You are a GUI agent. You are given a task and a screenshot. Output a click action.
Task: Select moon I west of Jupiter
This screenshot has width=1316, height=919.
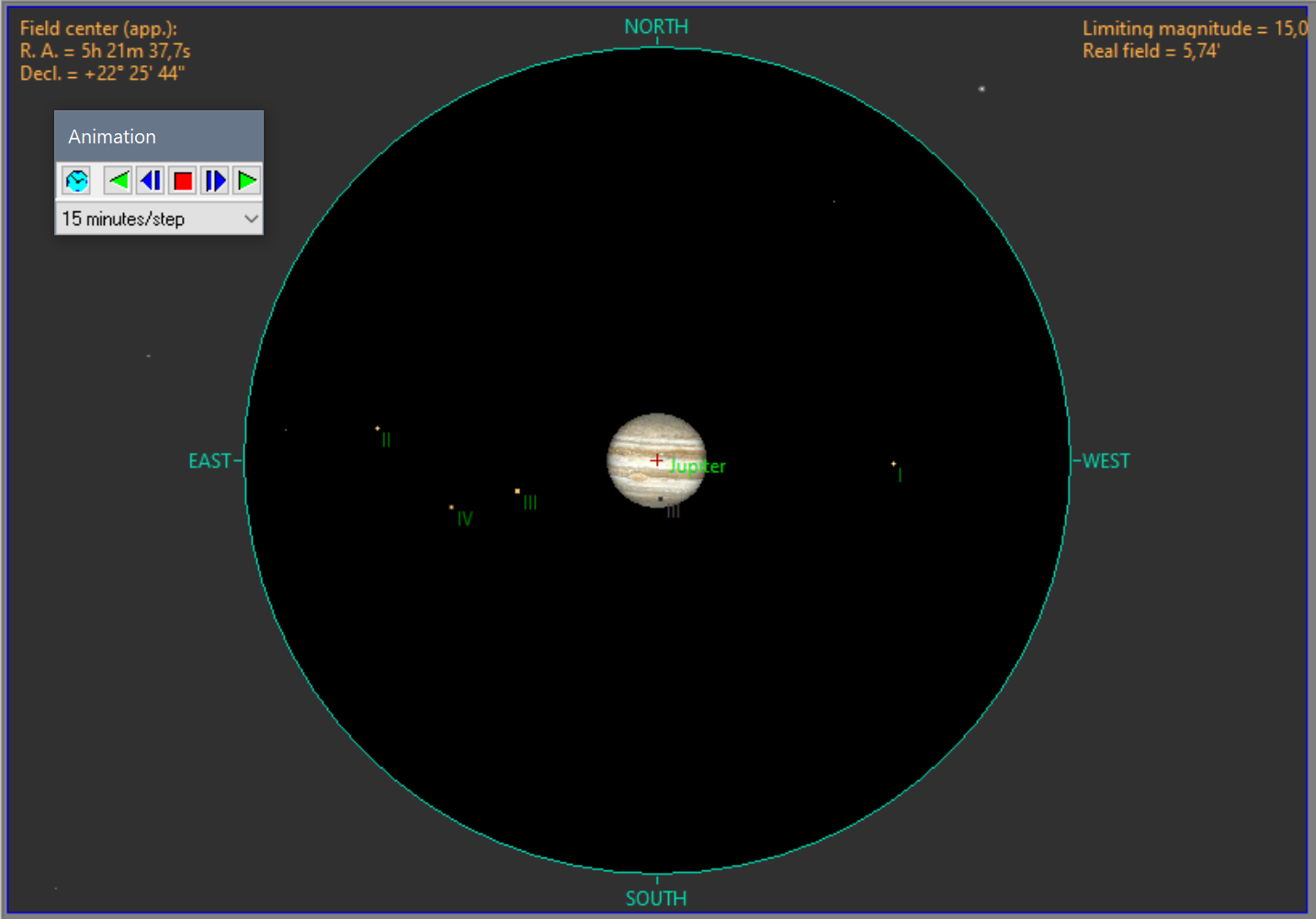coord(893,464)
